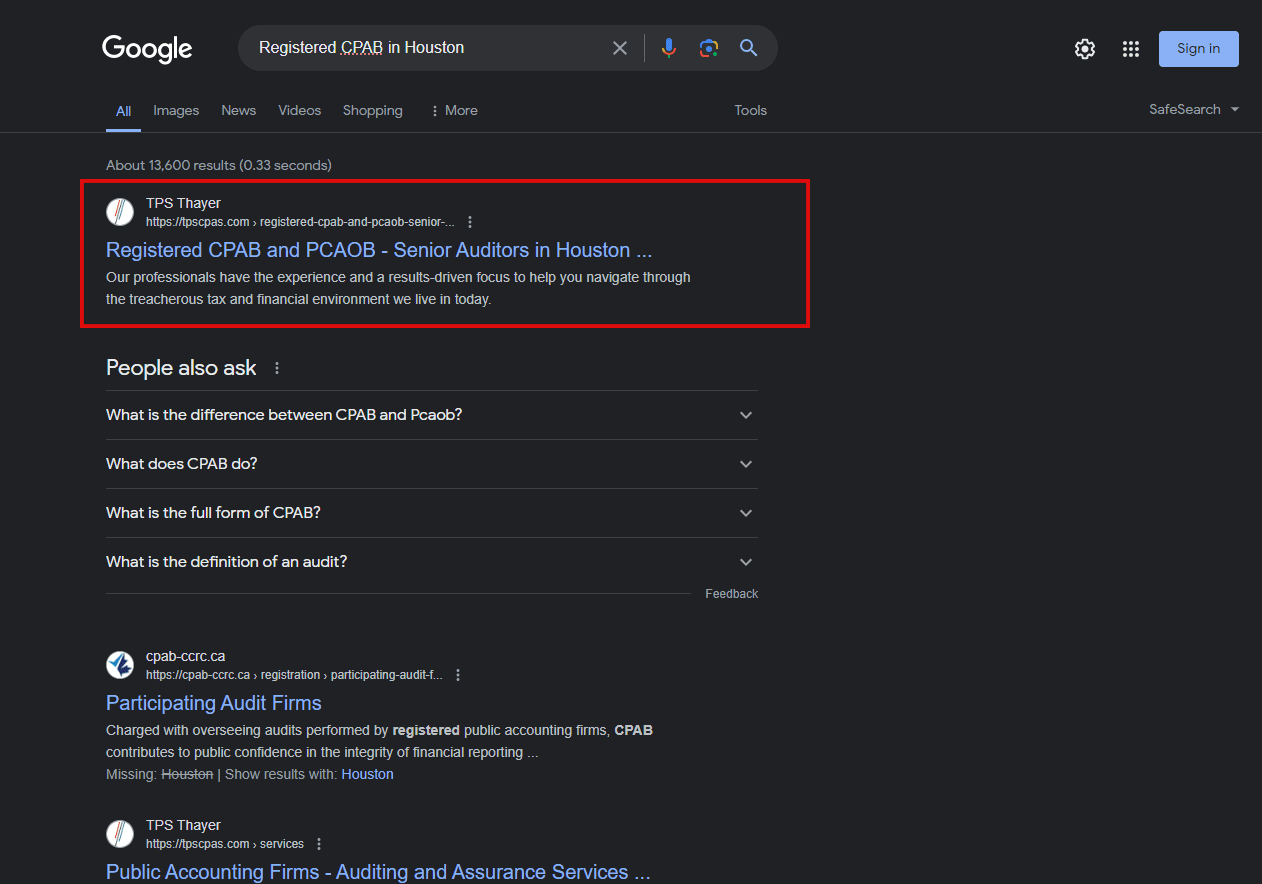This screenshot has width=1262, height=884.
Task: Start voice search with microphone icon
Action: pos(669,48)
